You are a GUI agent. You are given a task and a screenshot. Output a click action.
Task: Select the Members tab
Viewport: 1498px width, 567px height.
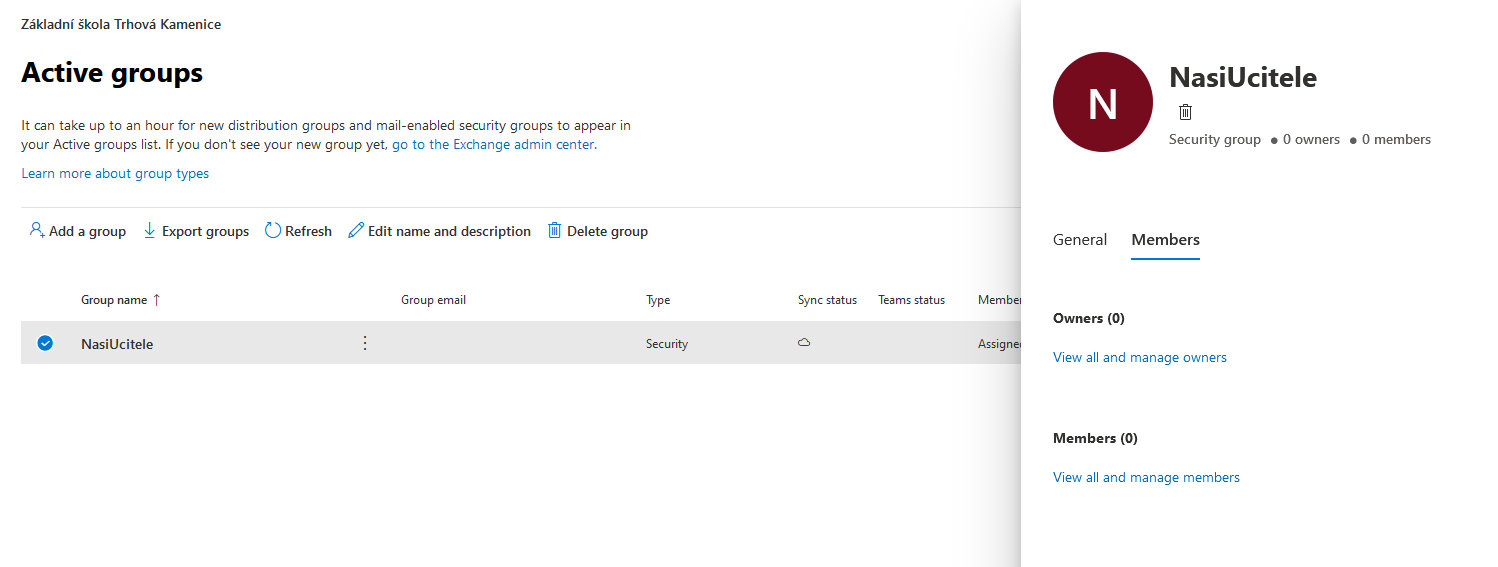(1165, 240)
